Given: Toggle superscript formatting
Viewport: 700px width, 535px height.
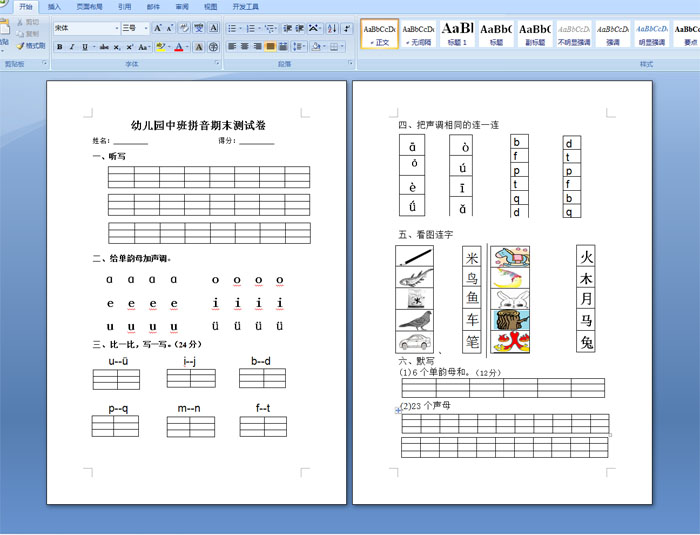Looking at the screenshot, I should 129,47.
